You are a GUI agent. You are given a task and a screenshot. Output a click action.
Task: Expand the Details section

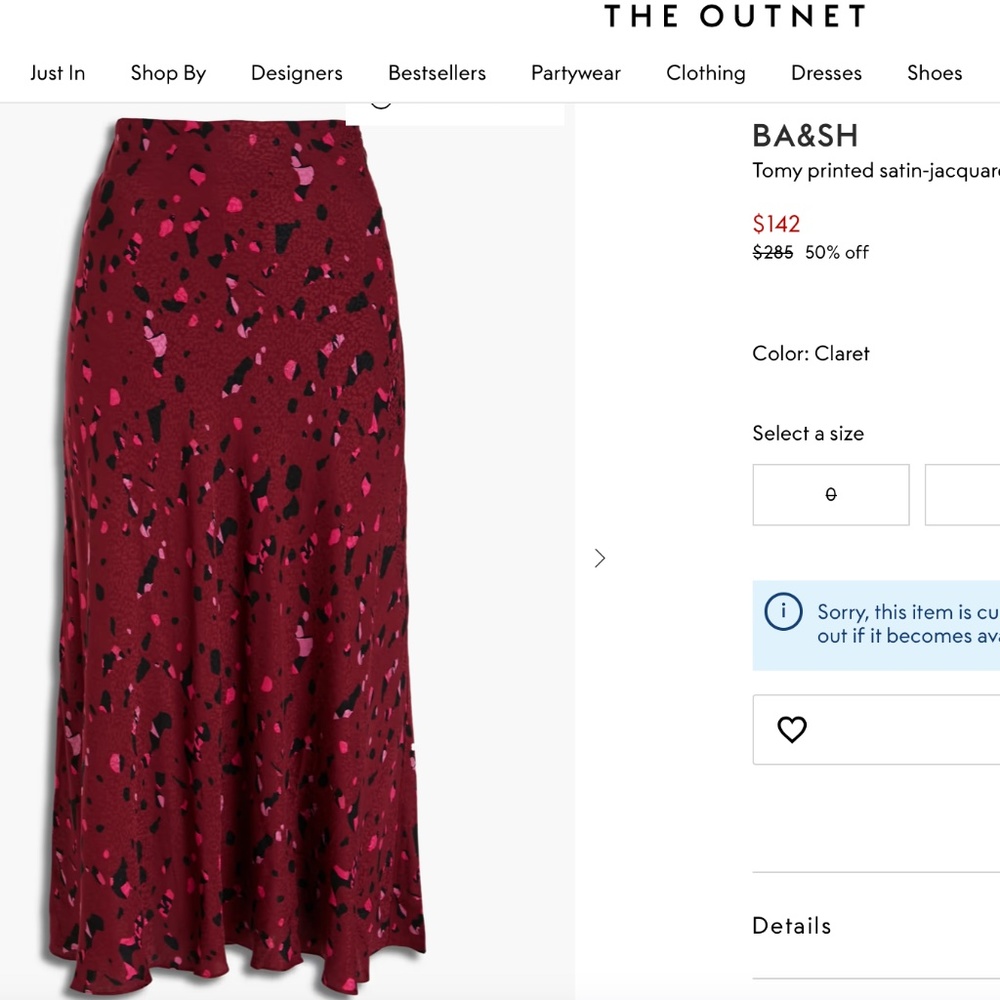(791, 925)
